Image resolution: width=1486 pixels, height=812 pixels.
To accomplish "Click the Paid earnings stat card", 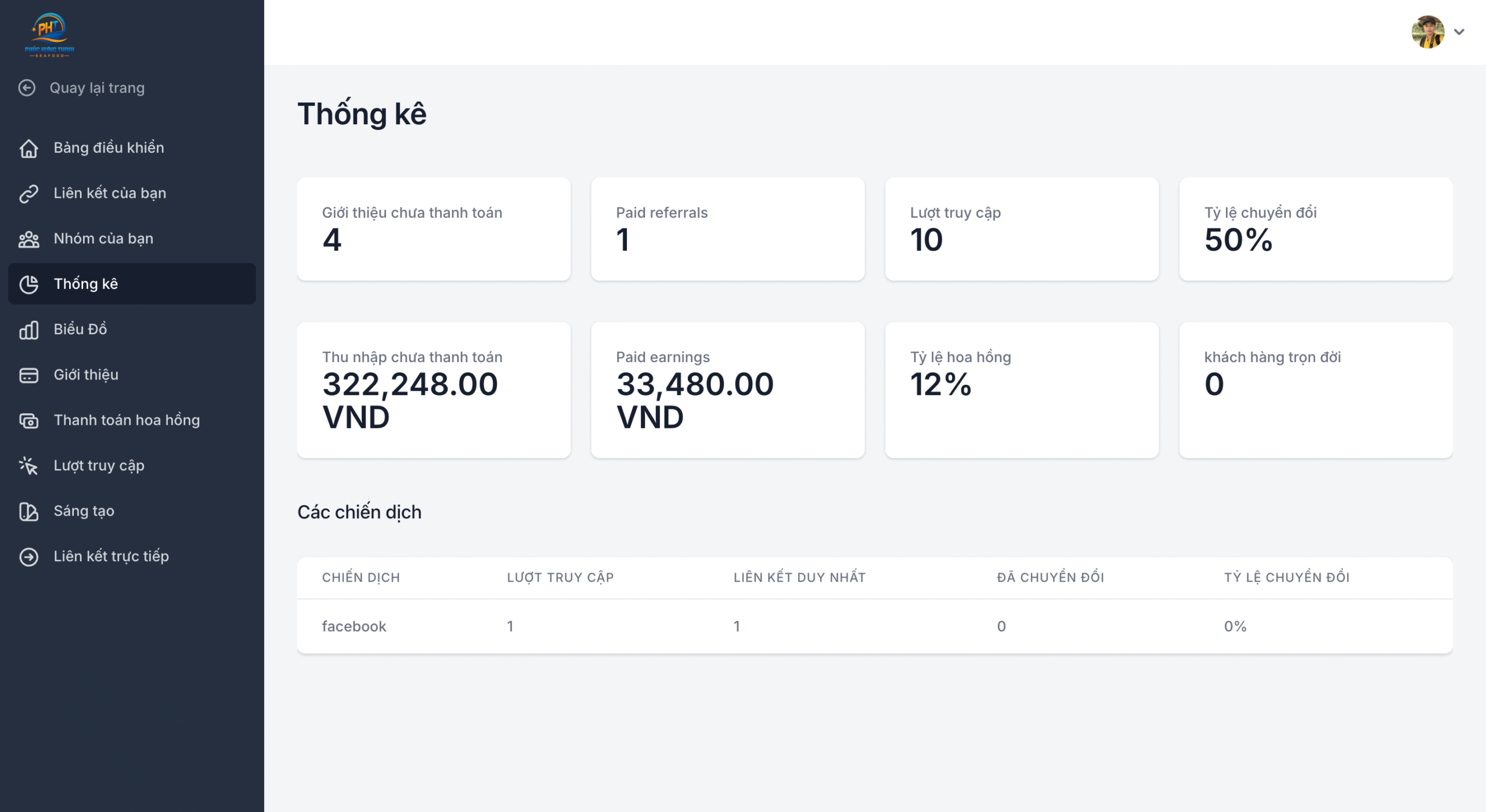I will click(x=727, y=390).
